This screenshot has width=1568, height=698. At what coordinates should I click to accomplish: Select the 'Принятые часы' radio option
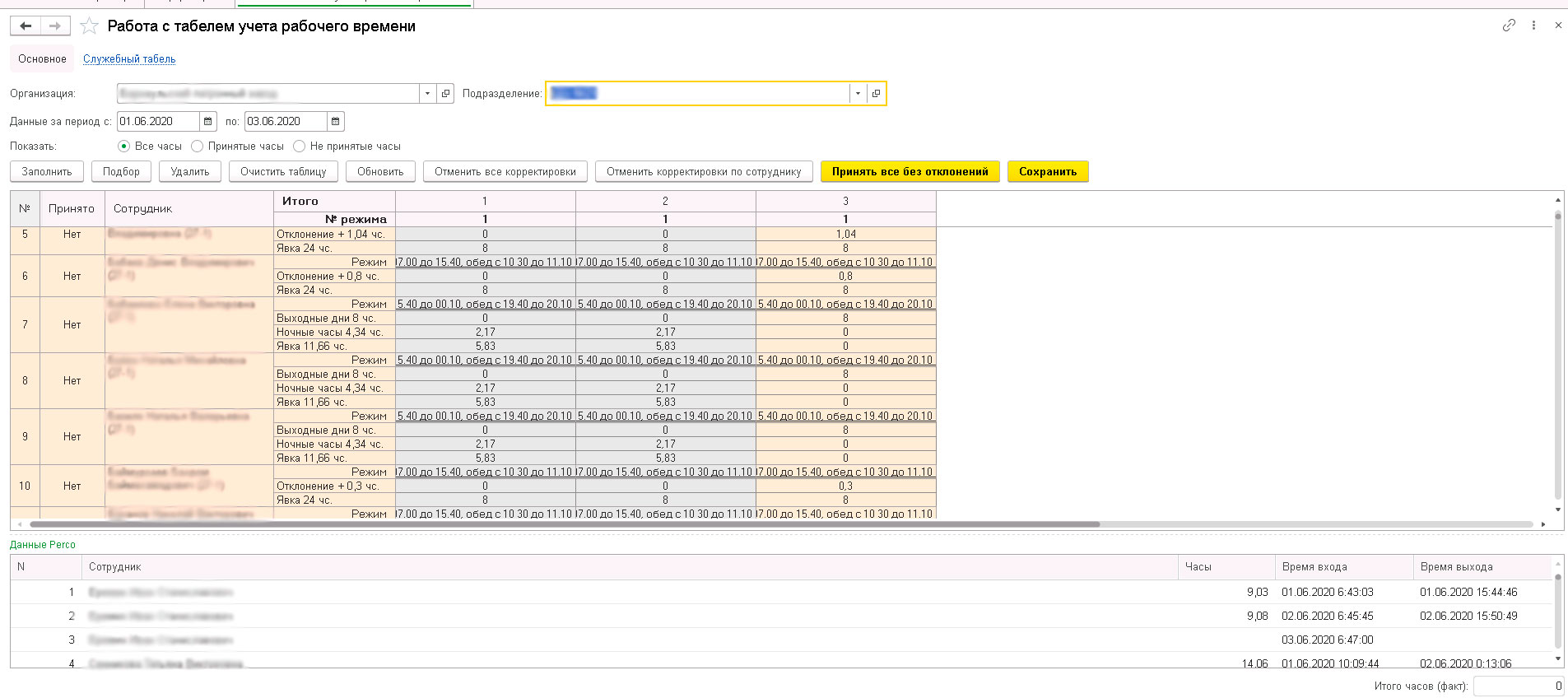197,147
